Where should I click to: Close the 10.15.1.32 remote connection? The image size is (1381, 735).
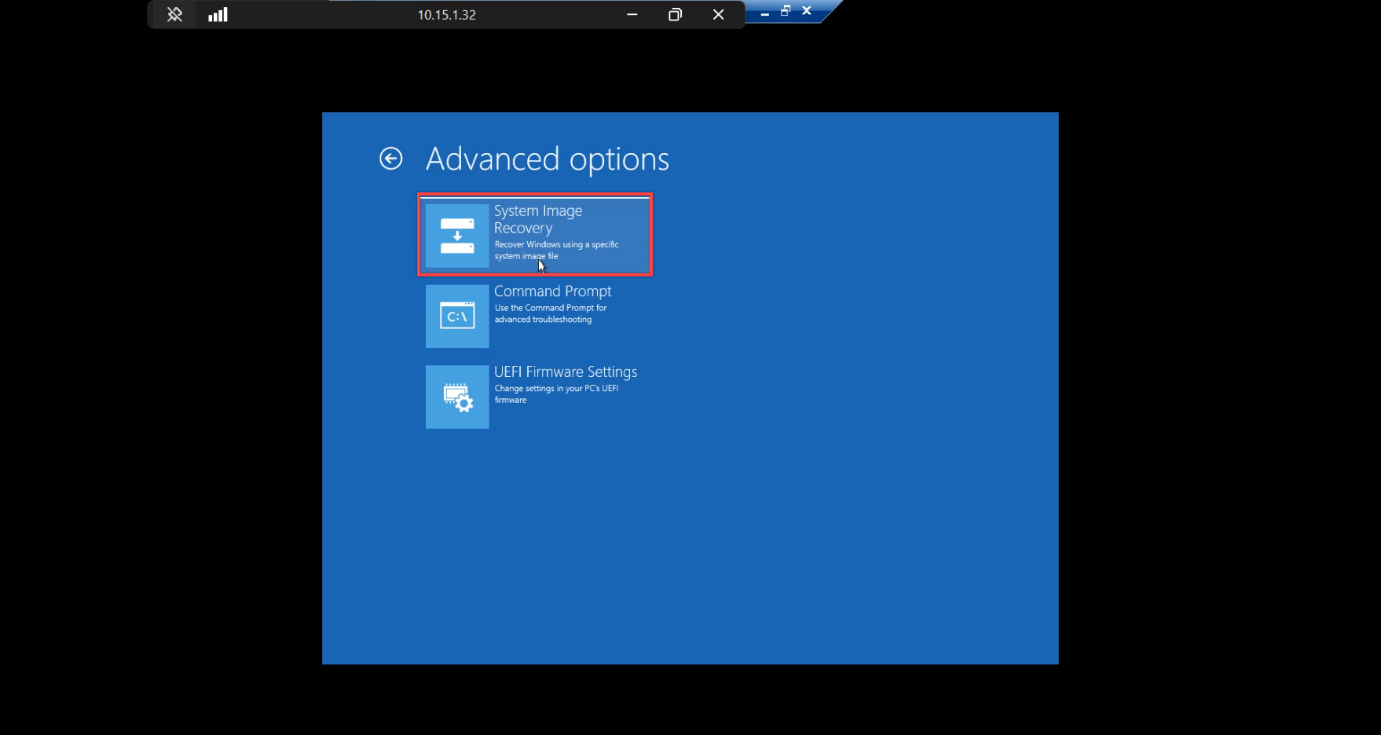point(718,14)
